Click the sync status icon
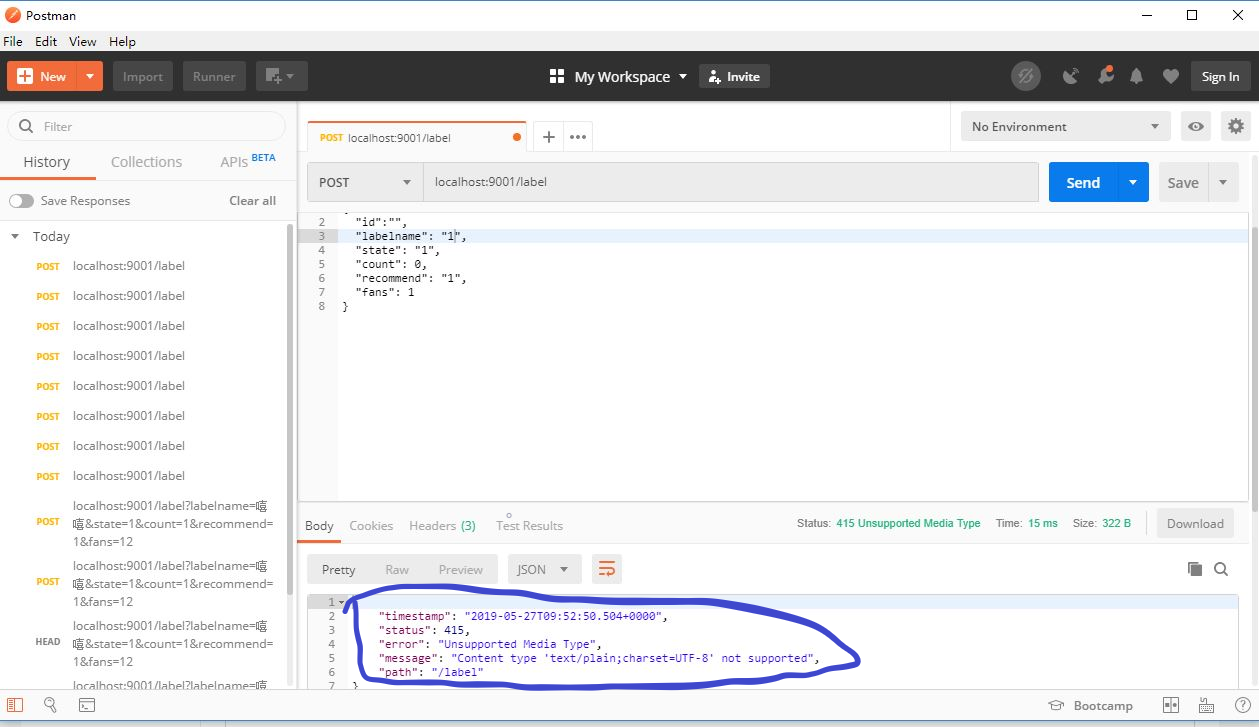 point(1025,76)
